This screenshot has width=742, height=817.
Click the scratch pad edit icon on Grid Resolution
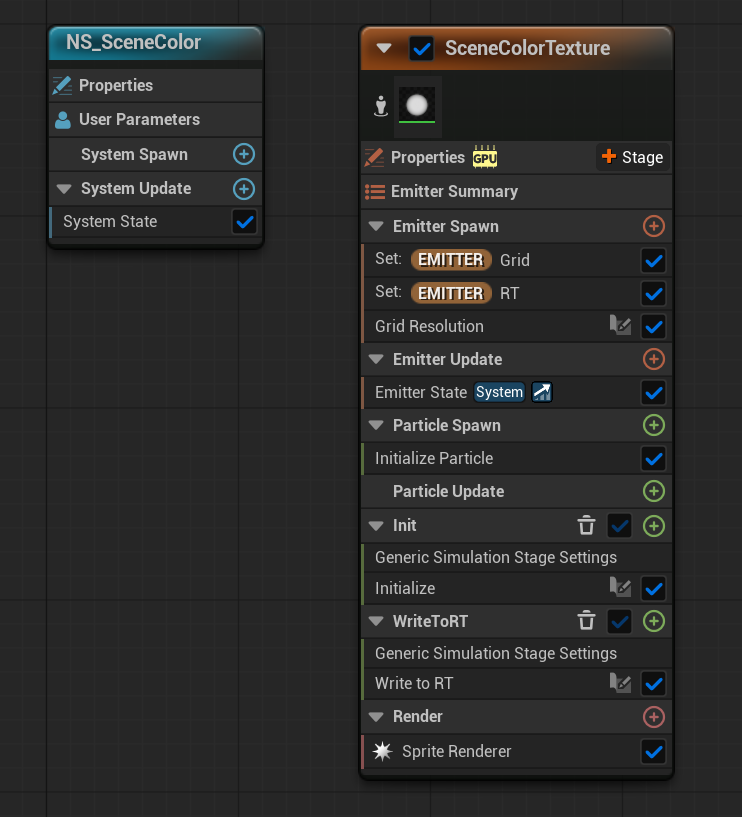pyautogui.click(x=620, y=326)
